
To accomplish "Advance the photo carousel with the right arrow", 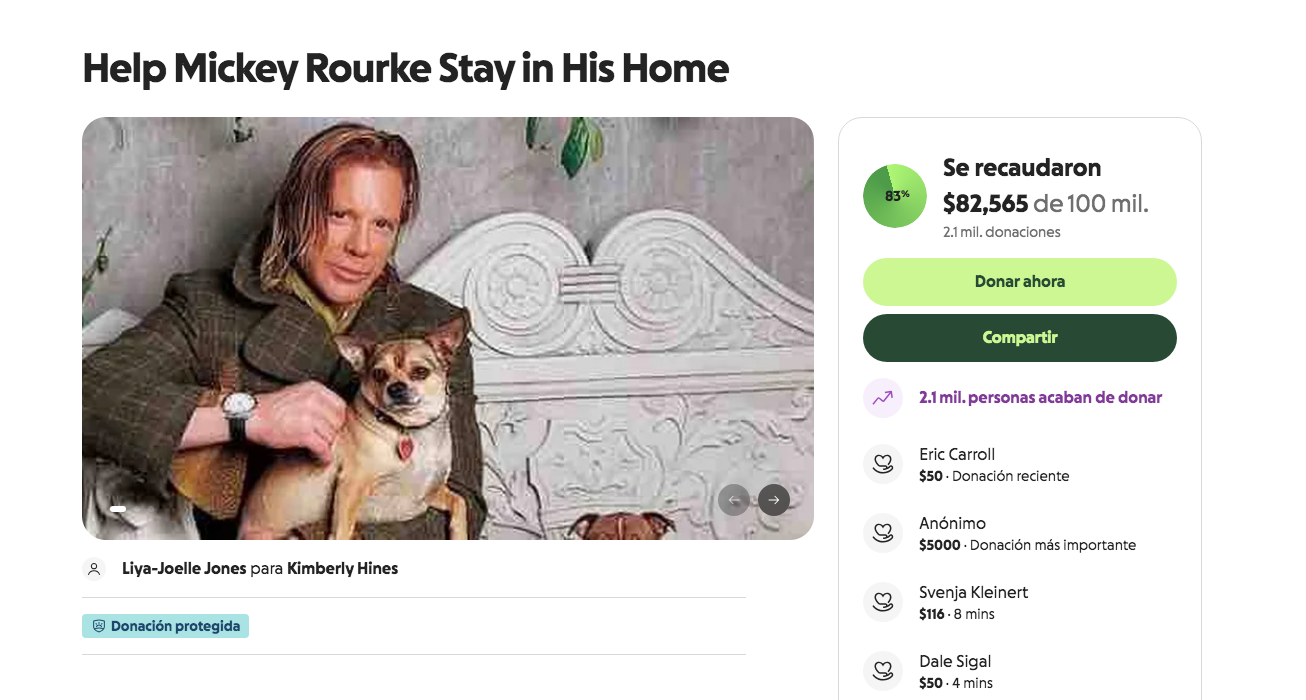I will (773, 499).
